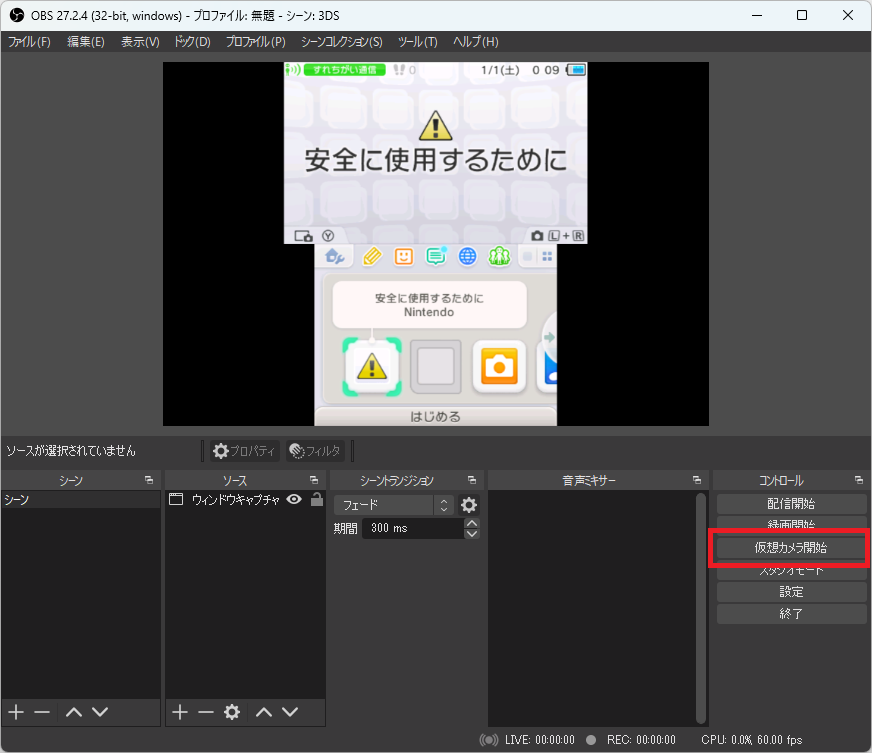Toggle the lock on ウィンドウキャプチャ source
Screen dimensions: 872x753
coord(317,499)
